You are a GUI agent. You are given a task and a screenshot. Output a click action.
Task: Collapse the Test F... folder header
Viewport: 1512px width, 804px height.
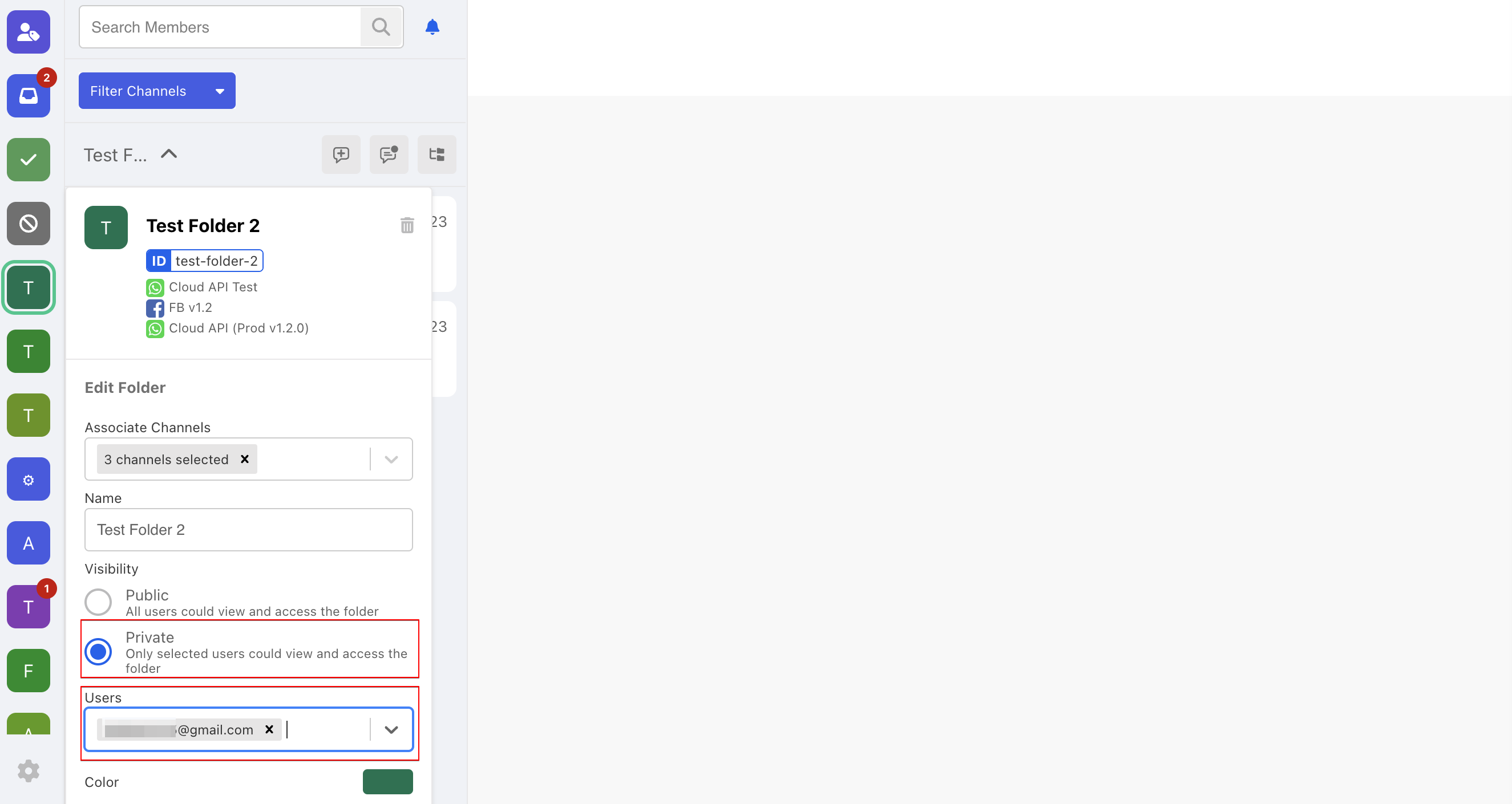168,154
